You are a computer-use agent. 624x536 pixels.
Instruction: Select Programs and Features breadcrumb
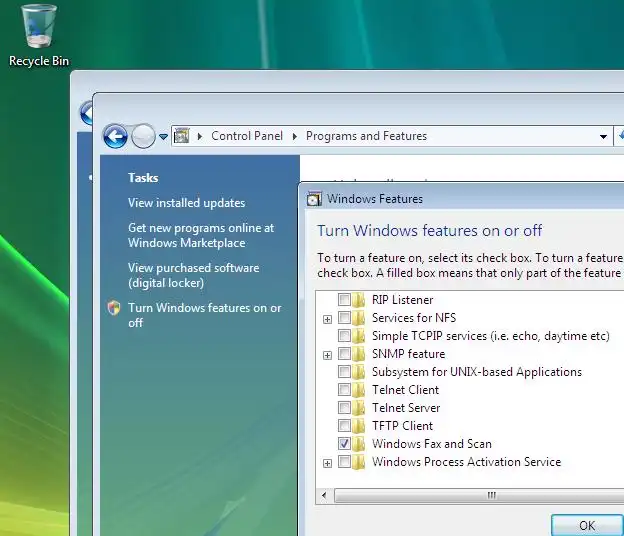click(366, 136)
